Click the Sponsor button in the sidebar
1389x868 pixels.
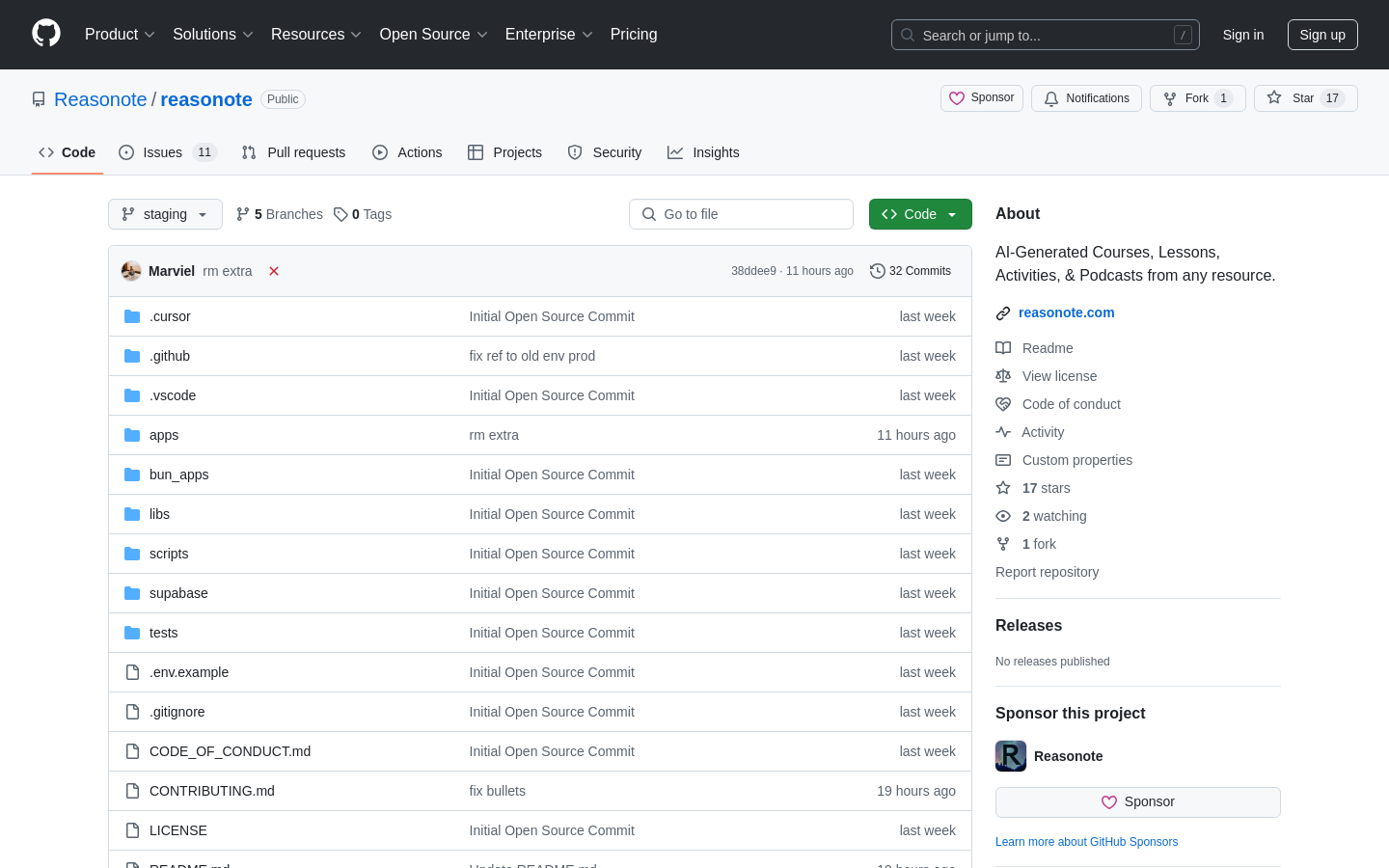[1138, 802]
